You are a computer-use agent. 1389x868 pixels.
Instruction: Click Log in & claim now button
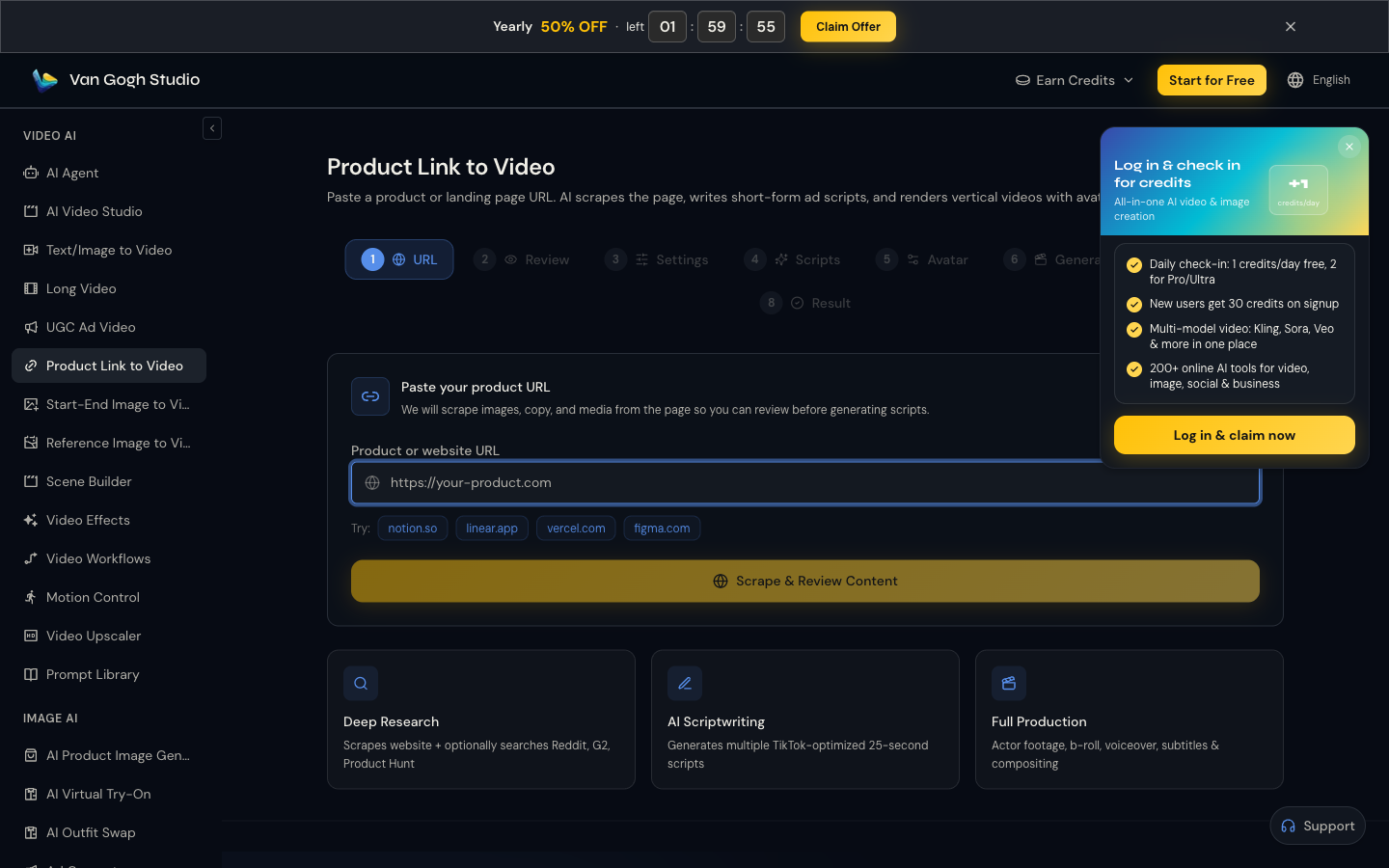pyautogui.click(x=1235, y=435)
